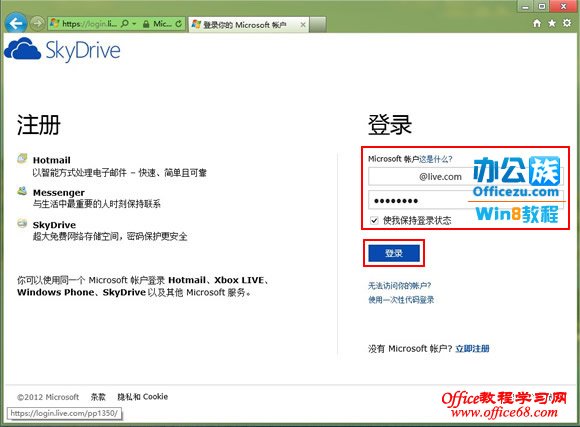This screenshot has width=580, height=427.
Task: Open the Tools gear icon
Action: tap(567, 23)
